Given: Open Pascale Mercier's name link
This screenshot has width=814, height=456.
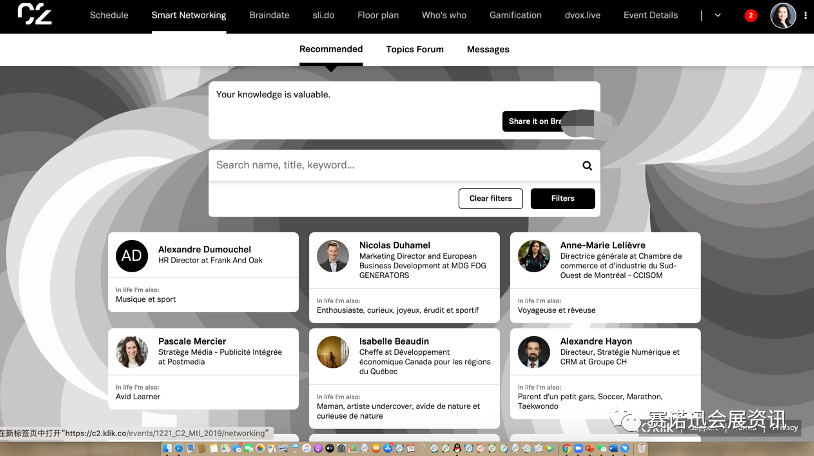Looking at the screenshot, I should click(x=192, y=341).
